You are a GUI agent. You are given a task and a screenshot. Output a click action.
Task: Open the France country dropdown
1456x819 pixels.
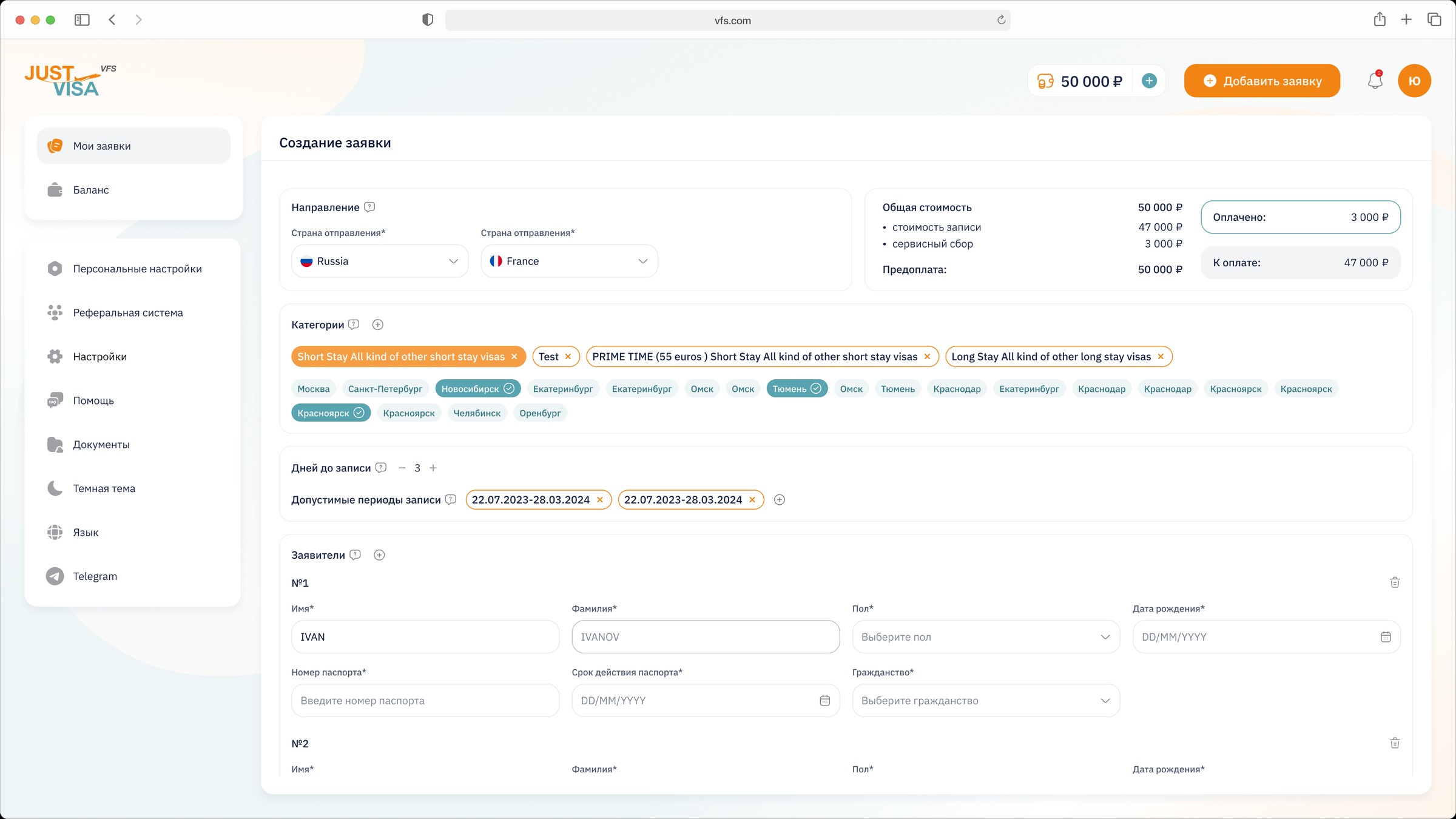[569, 261]
